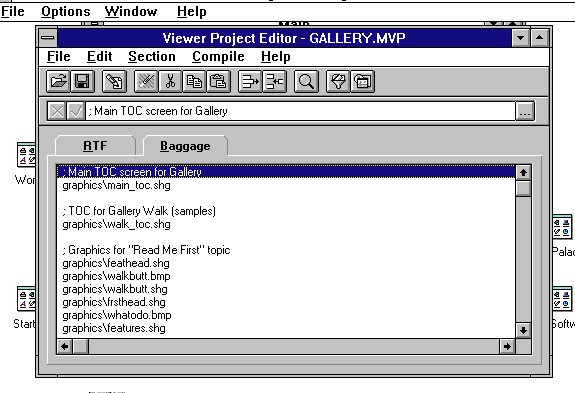575x393 pixels.
Task: Click the program group icon labeled Palac
Action: 562,227
